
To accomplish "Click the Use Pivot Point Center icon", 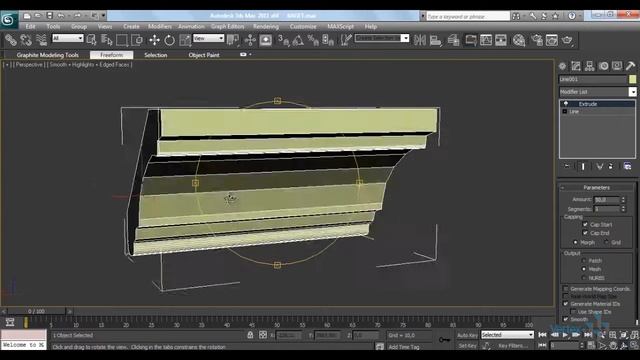I will [233, 40].
